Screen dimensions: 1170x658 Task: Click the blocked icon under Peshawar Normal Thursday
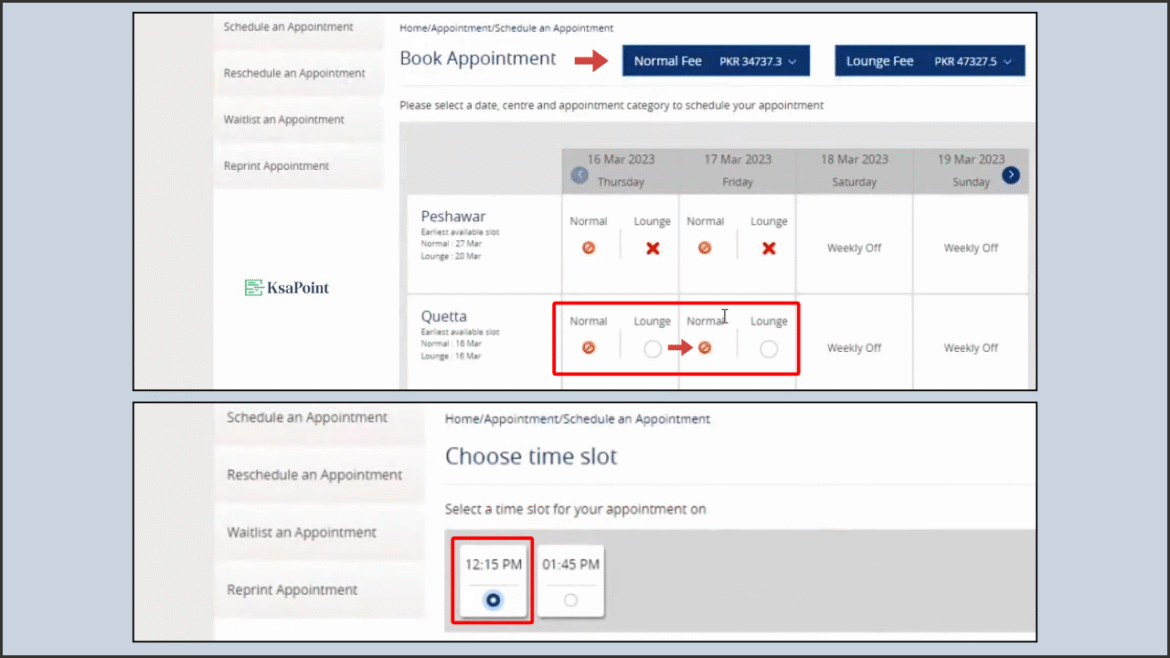point(589,247)
